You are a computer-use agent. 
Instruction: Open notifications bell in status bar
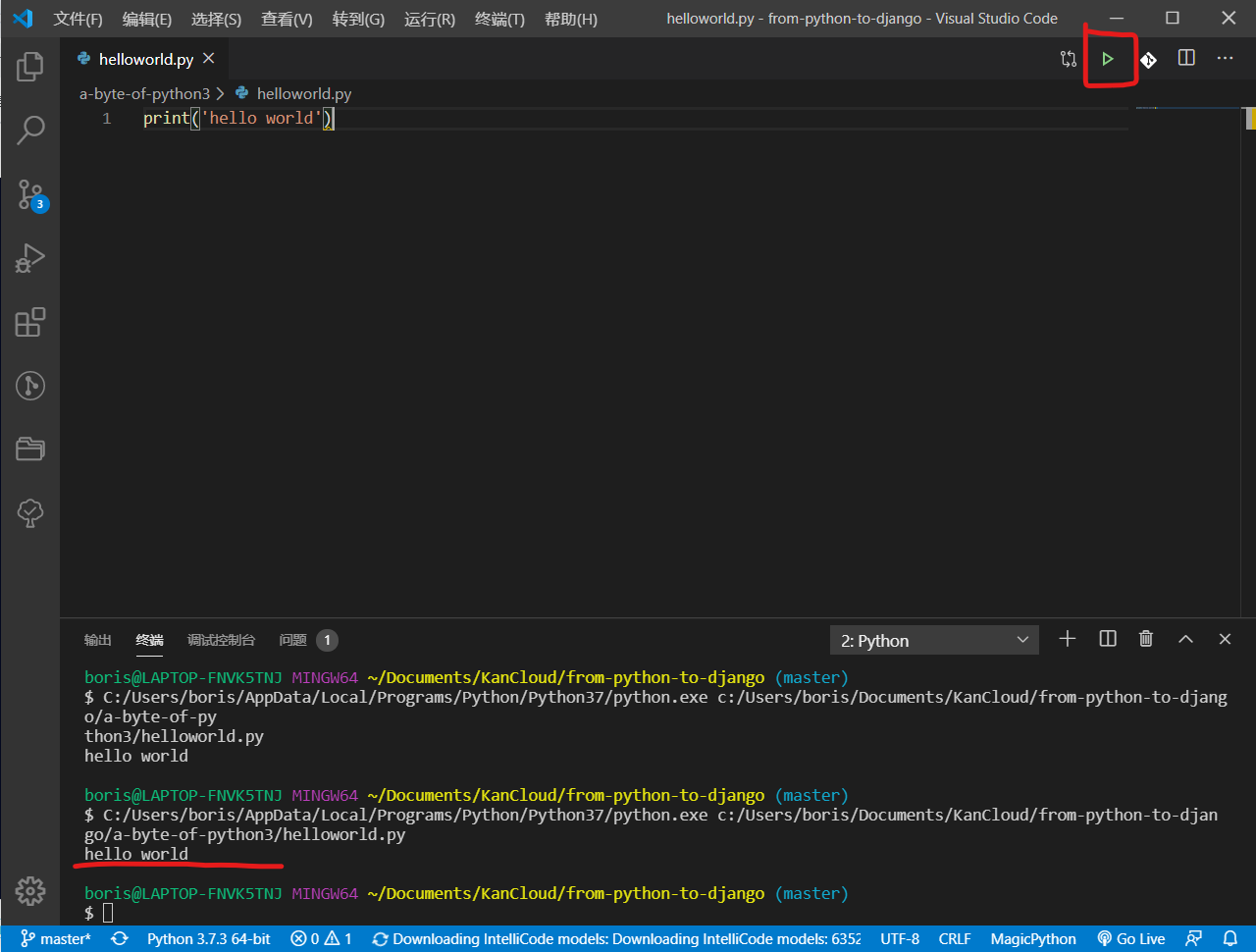point(1230,939)
